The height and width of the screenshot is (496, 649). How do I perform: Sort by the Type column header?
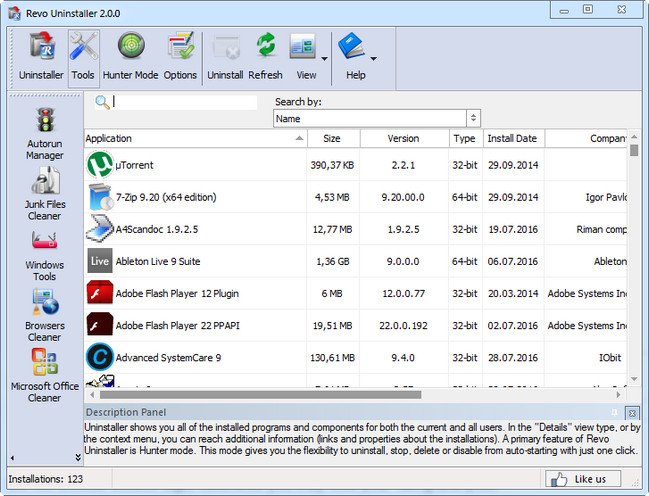[x=465, y=139]
